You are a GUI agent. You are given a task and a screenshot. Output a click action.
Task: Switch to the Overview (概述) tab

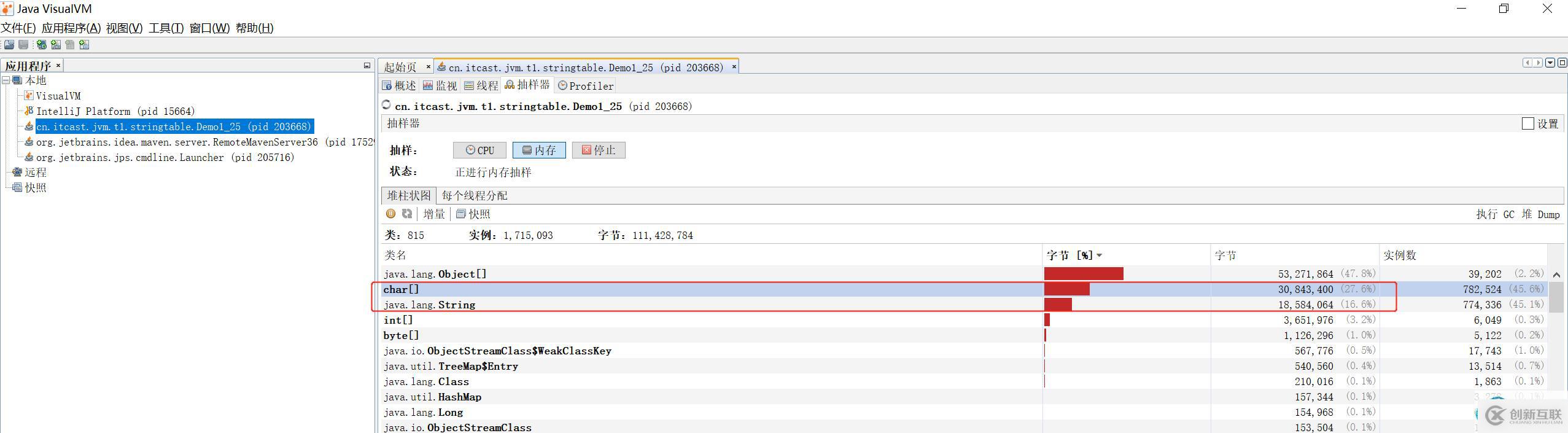[399, 85]
